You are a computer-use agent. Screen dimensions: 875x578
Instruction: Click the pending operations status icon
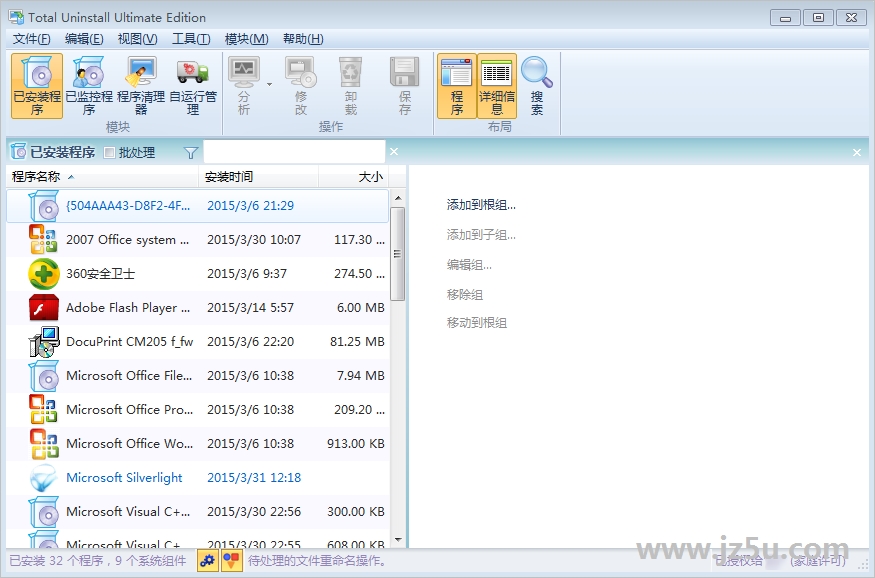click(231, 560)
